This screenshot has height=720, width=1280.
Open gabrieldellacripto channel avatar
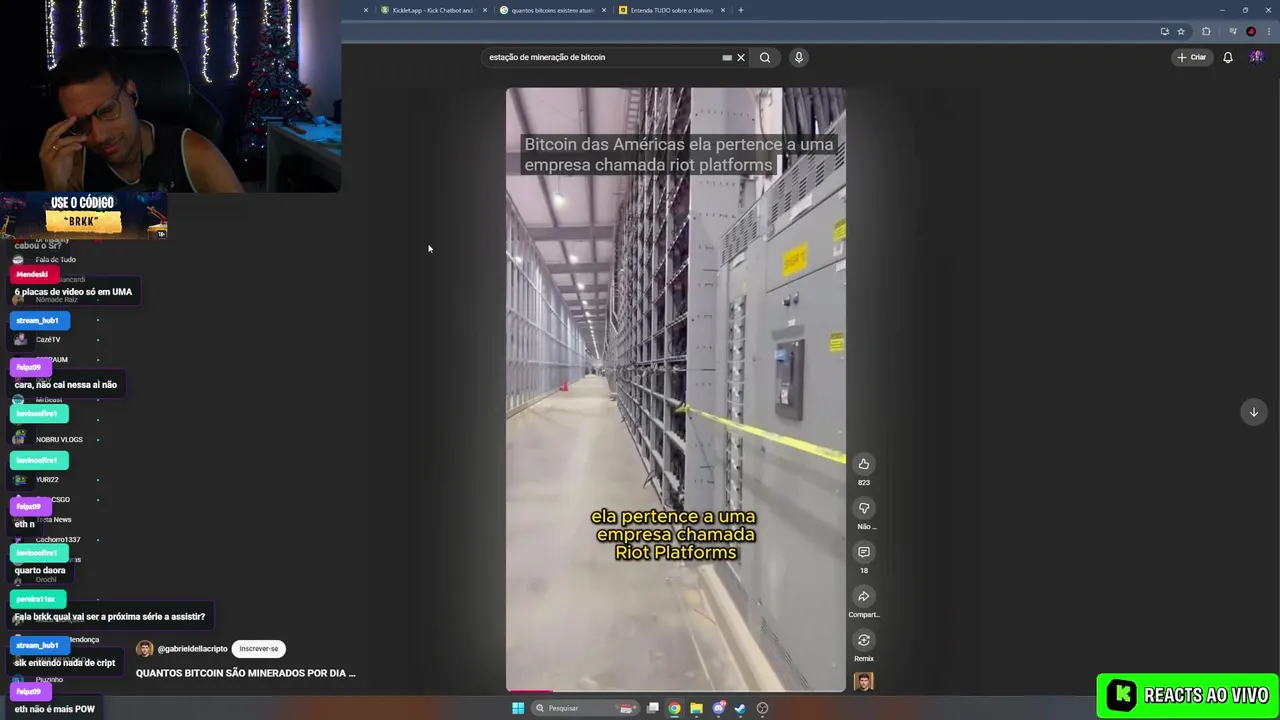point(145,649)
